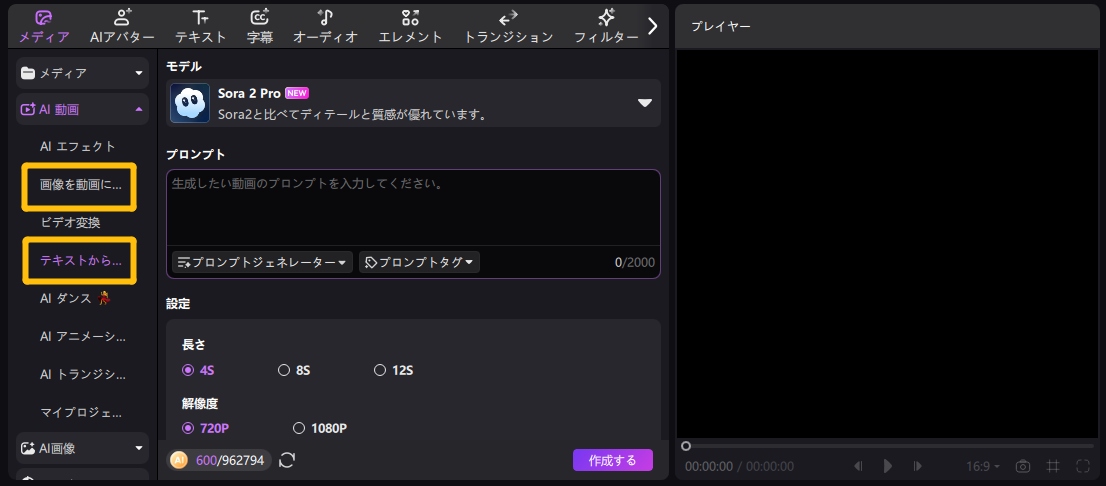Select 12S length option
Image resolution: width=1106 pixels, height=486 pixels.
click(x=394, y=370)
